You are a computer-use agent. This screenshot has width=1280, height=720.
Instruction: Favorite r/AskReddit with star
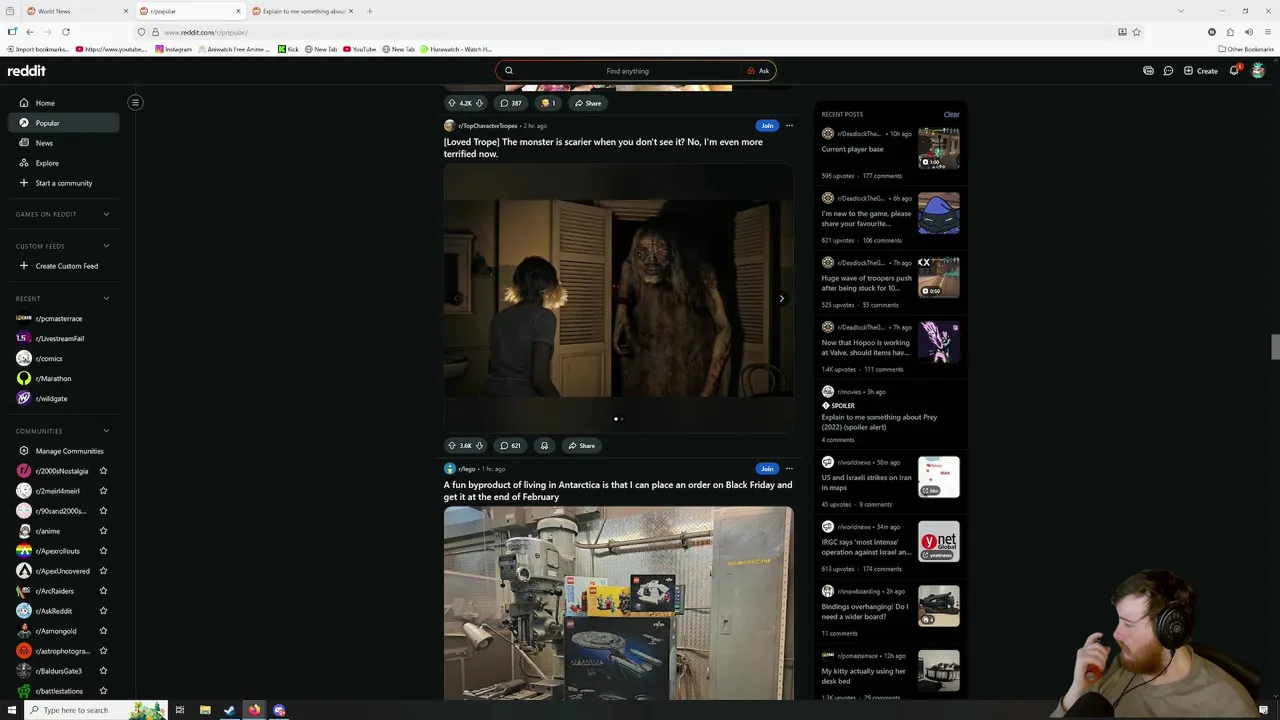click(x=103, y=611)
